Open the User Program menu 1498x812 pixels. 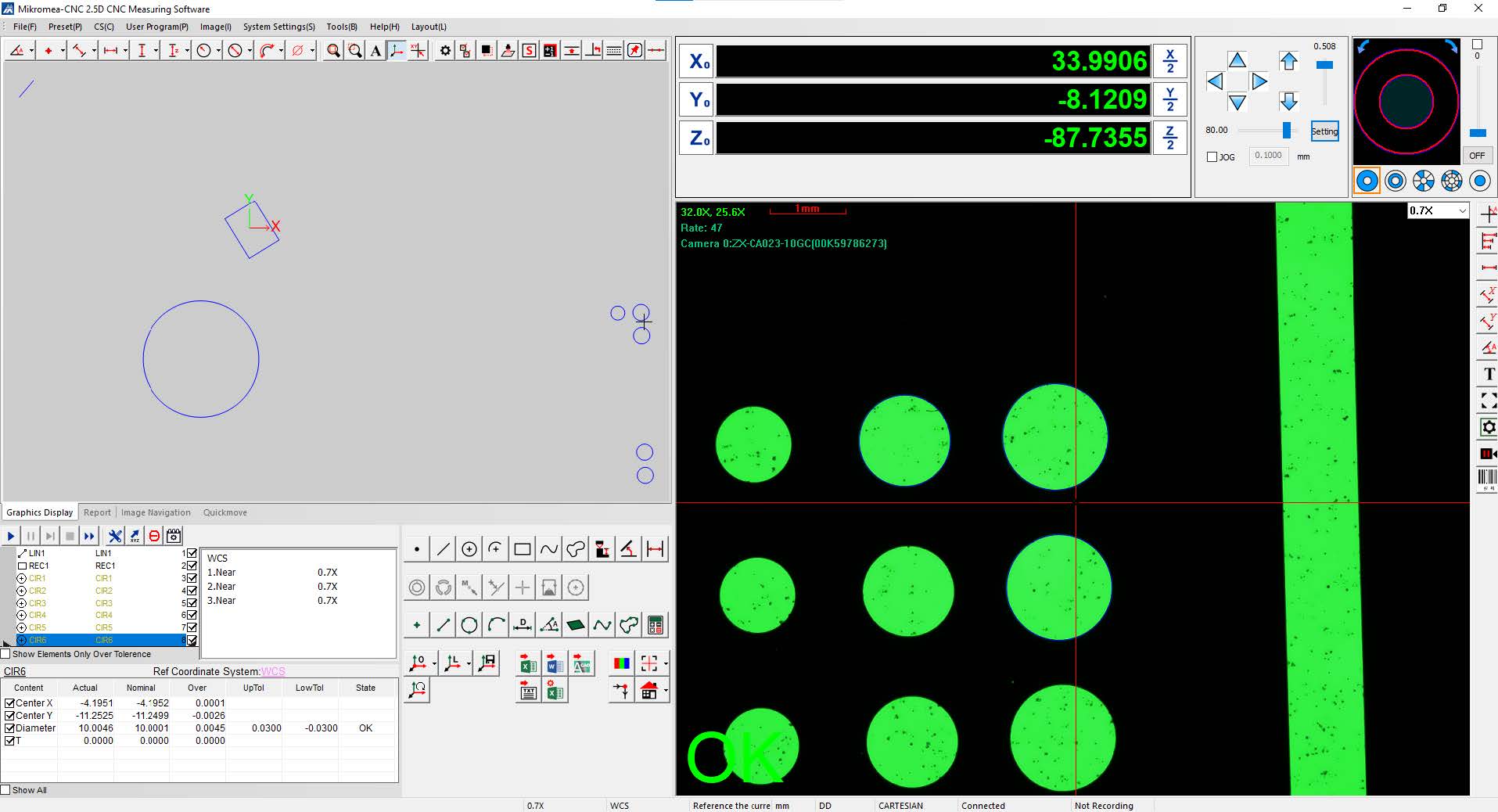156,27
